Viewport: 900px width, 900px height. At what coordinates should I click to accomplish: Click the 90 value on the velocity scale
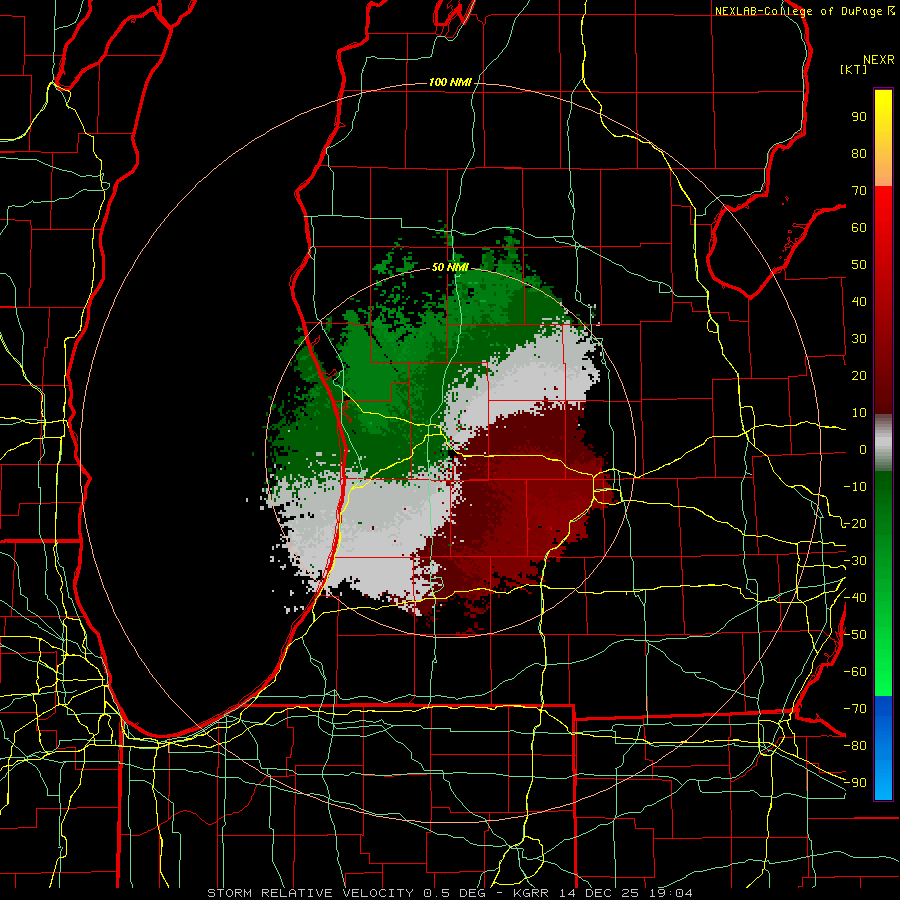(x=859, y=117)
